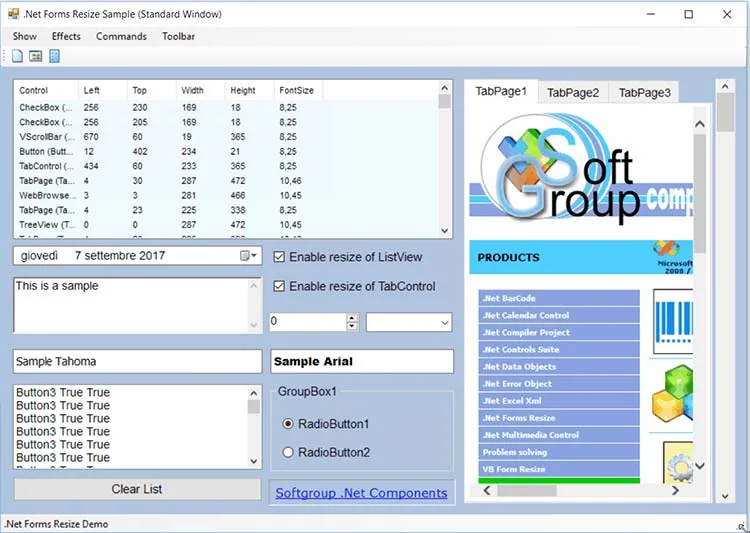Screen dimensions: 750x533
Task: Click the blank document toolbar icon
Action: 17,56
